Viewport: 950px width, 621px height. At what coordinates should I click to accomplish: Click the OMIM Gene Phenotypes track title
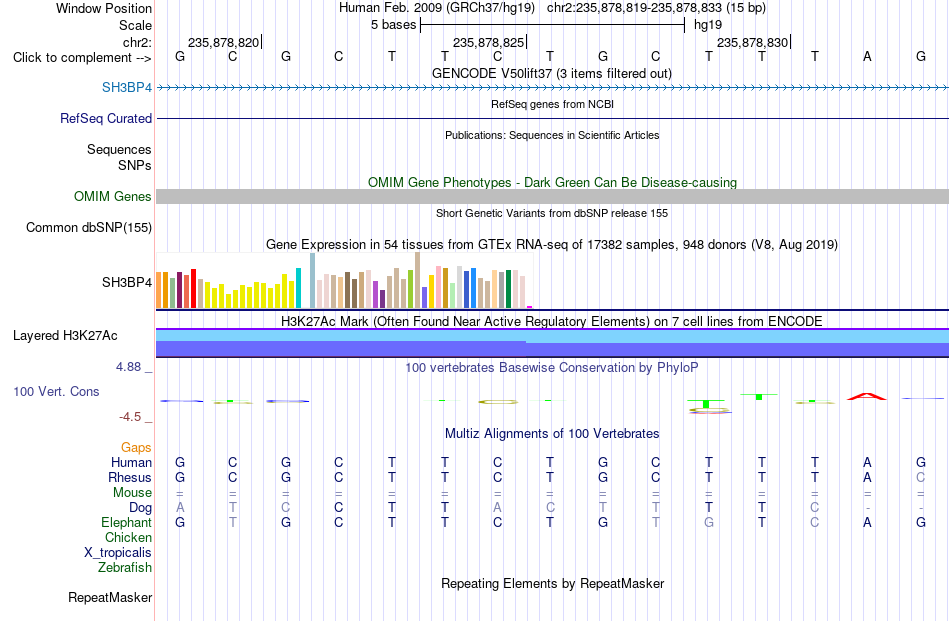[x=552, y=182]
